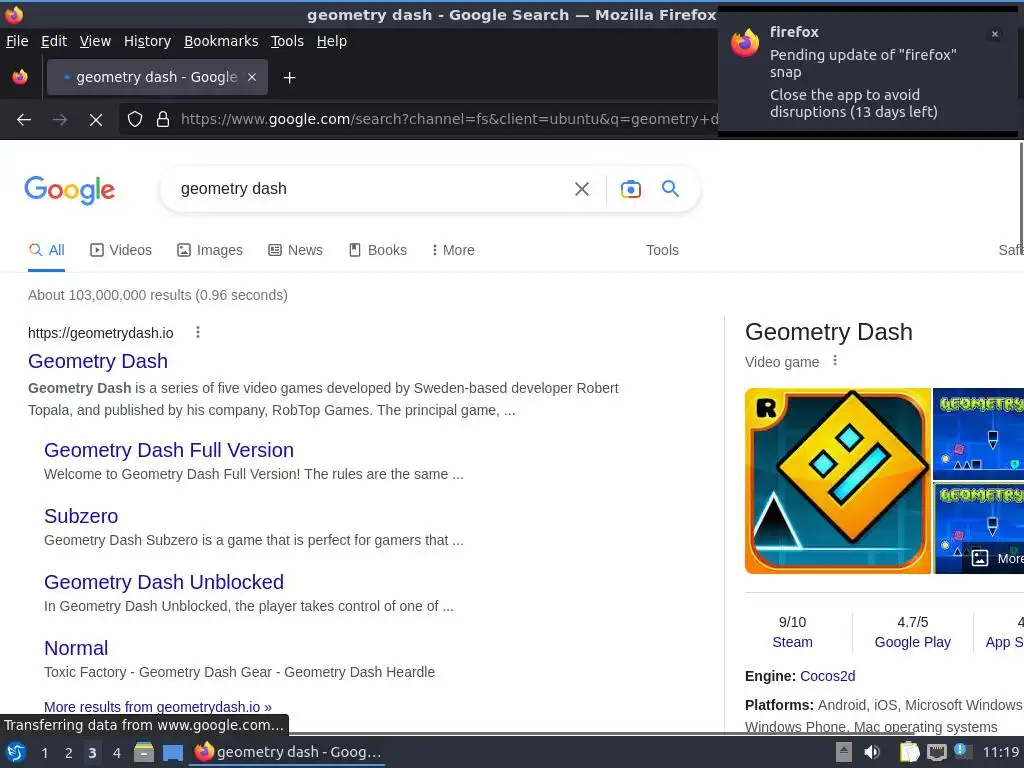Click the padlock site security icon

coord(163,119)
